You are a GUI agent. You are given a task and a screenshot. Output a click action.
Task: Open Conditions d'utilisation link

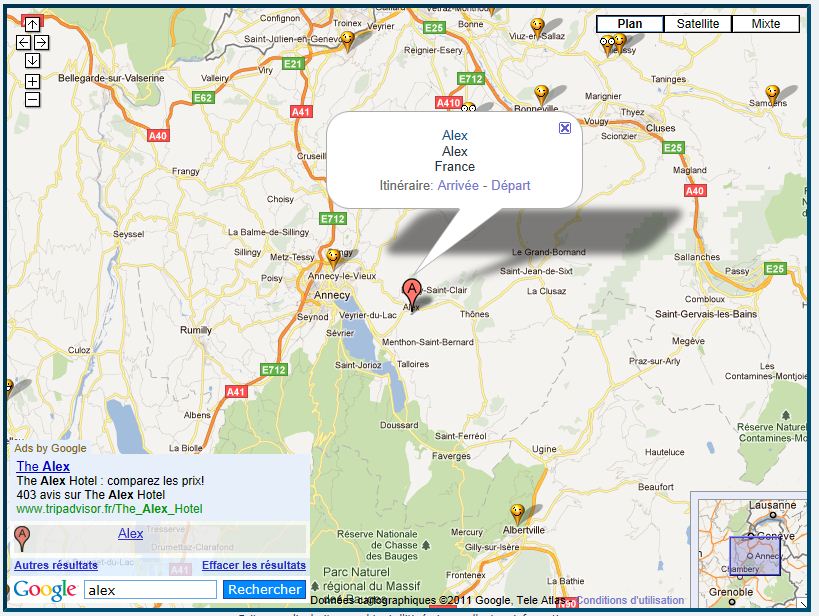tap(630, 600)
